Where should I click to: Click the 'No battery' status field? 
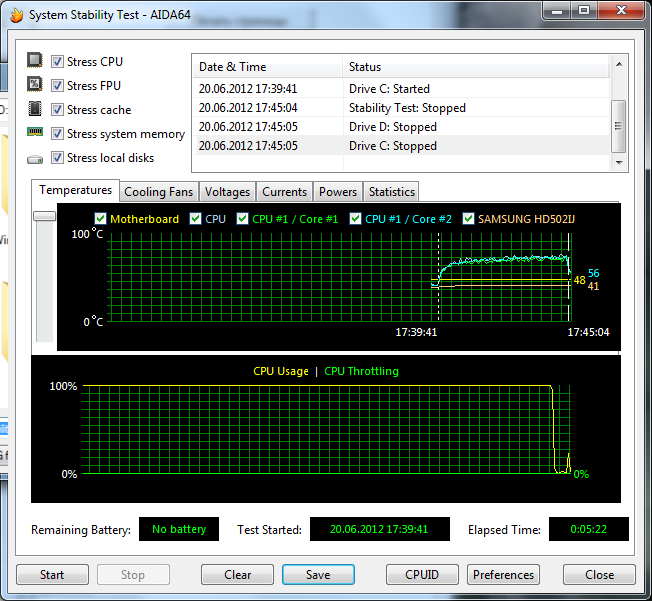(x=179, y=529)
